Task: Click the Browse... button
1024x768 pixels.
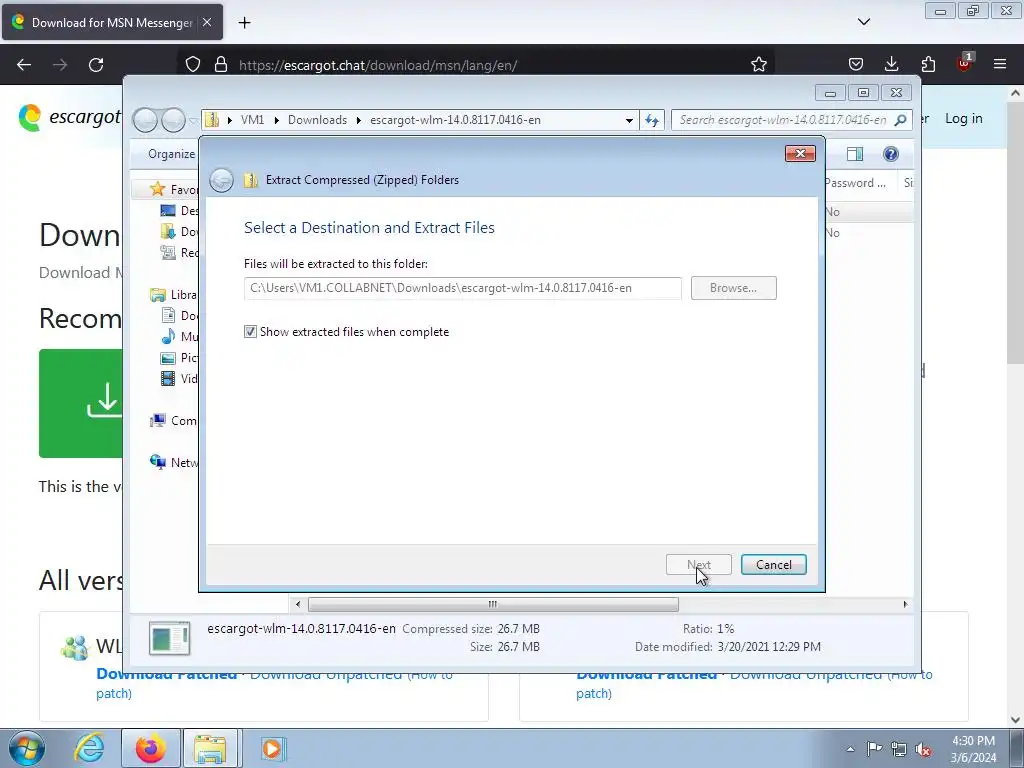Action: click(x=733, y=288)
